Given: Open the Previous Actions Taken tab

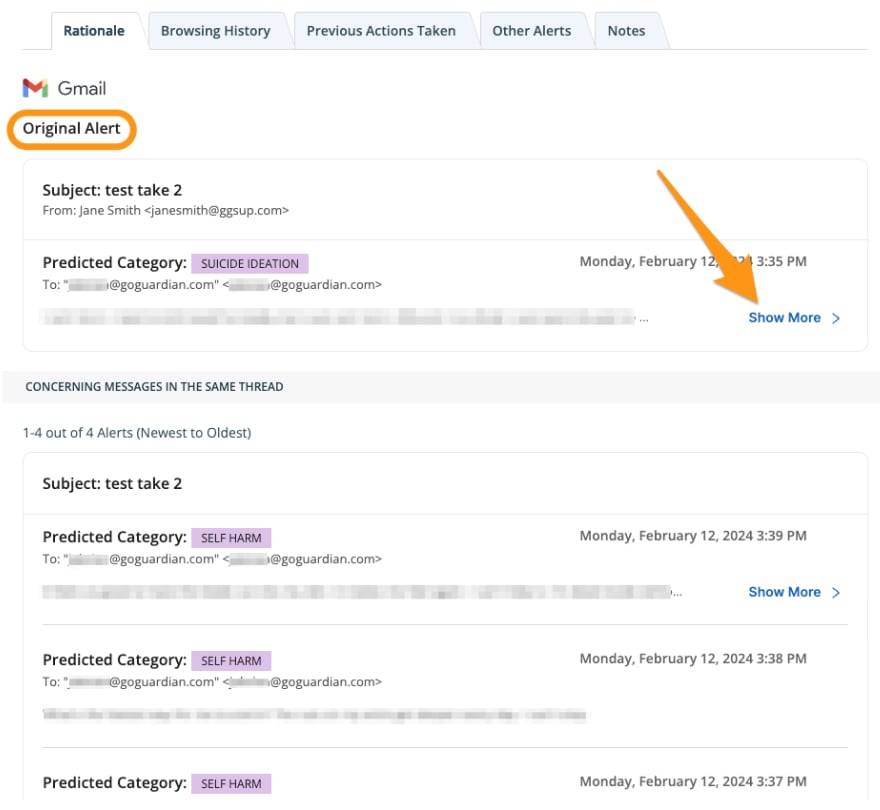Looking at the screenshot, I should (381, 31).
